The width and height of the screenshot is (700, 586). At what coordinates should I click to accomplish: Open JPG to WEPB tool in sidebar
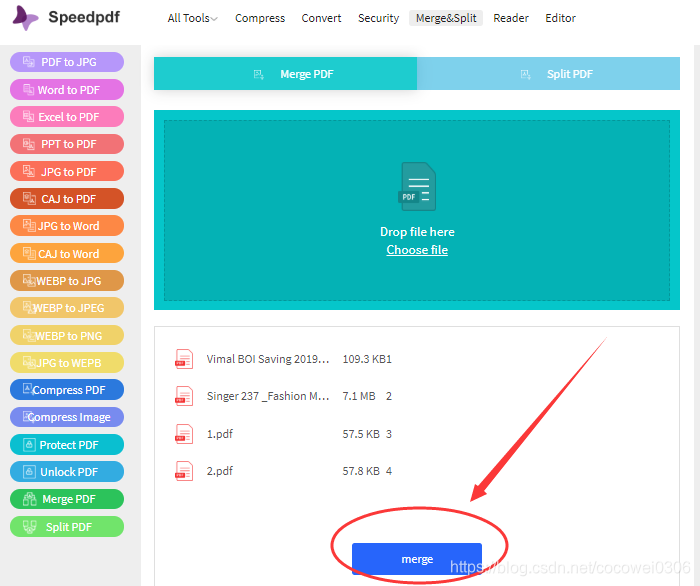(x=67, y=362)
